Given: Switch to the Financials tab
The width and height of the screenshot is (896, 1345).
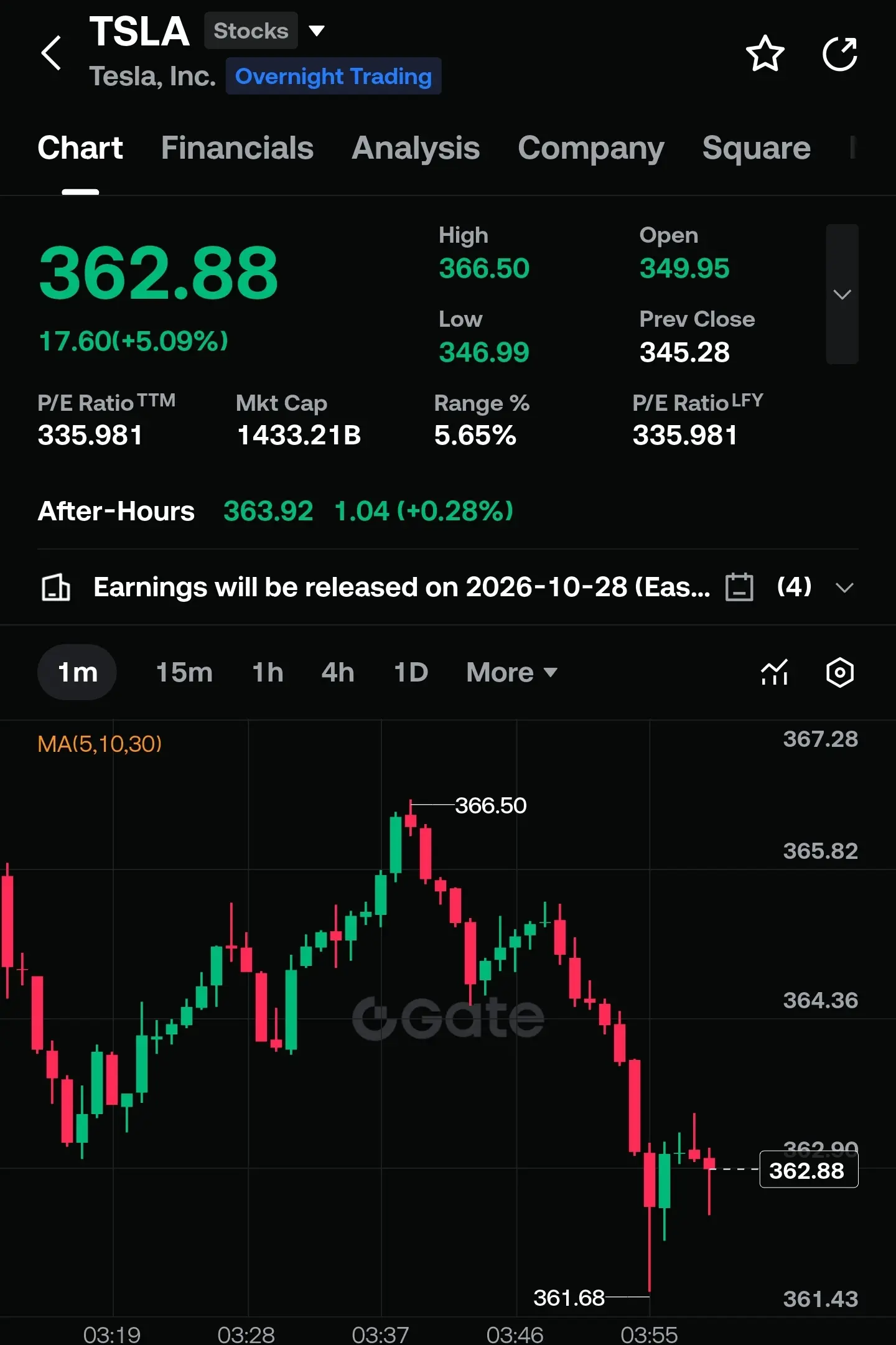Looking at the screenshot, I should 237,148.
